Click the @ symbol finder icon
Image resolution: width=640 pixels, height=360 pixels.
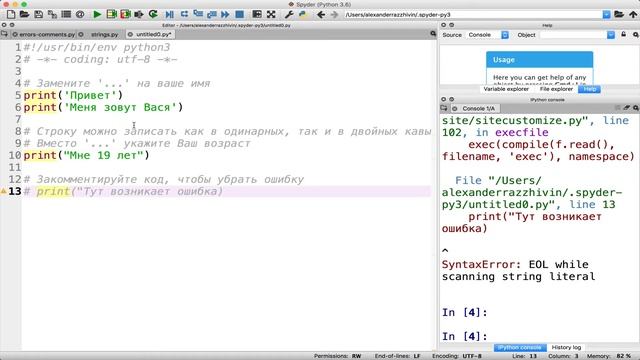pos(80,15)
